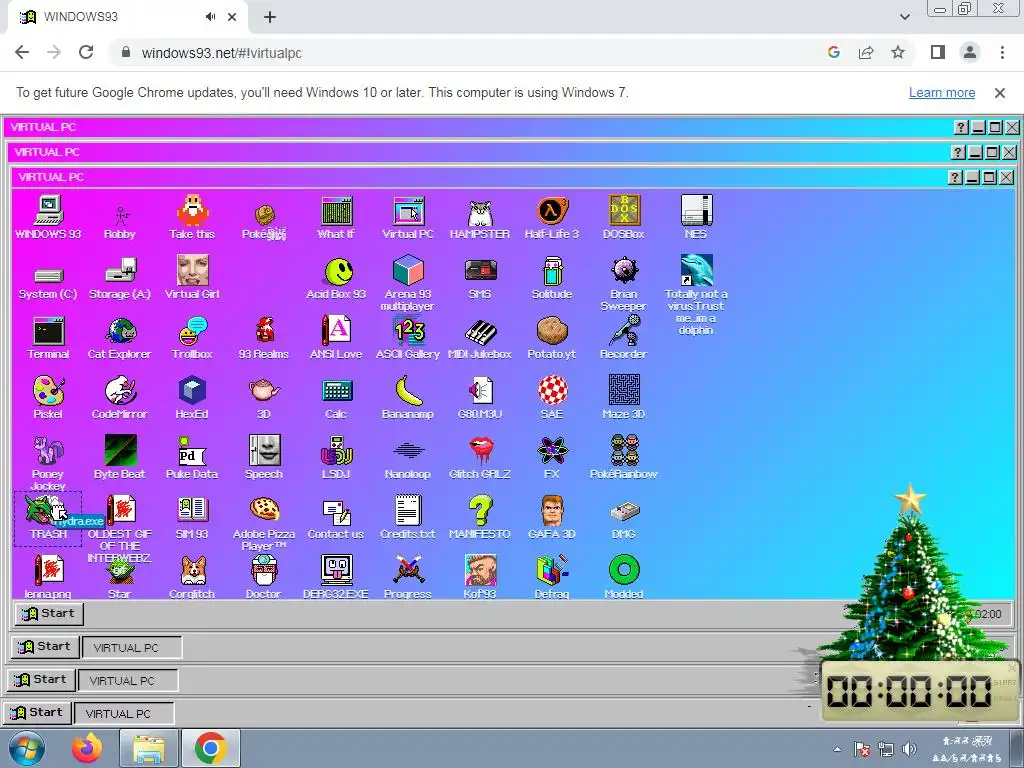Open the HexEd icon
The height and width of the screenshot is (768, 1024).
click(x=192, y=397)
